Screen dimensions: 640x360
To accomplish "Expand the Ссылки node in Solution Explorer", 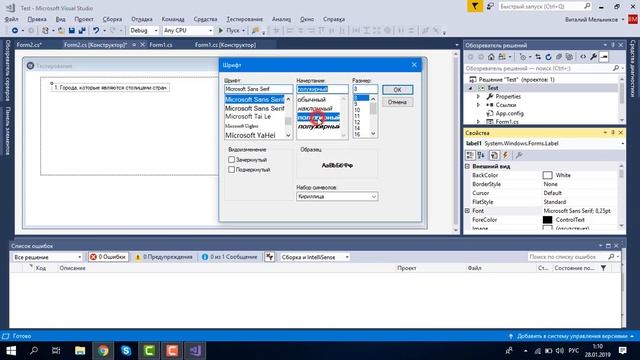I will [478, 105].
